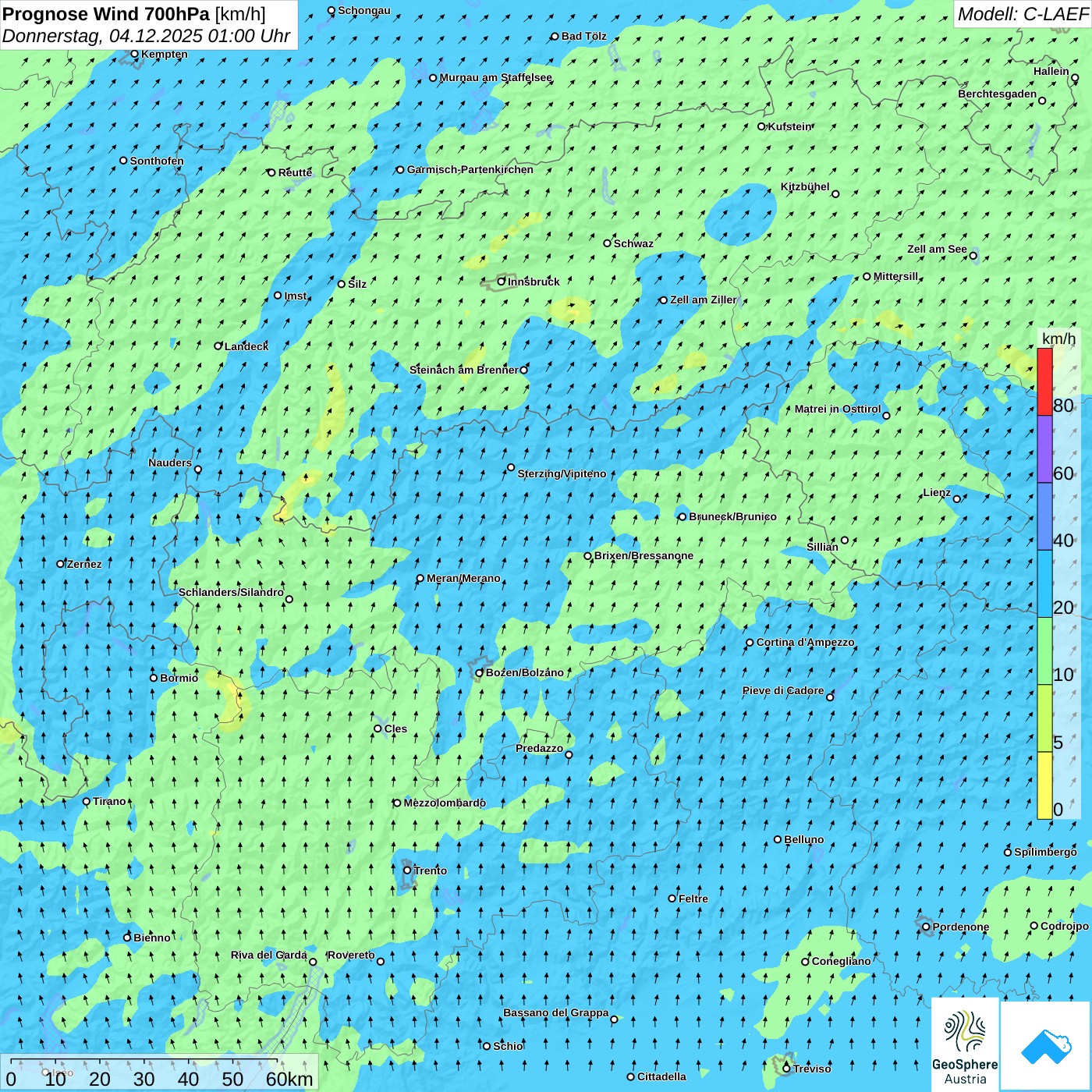Click the Hallein location dot
This screenshot has height=1092, width=1092.
pyautogui.click(x=1075, y=78)
